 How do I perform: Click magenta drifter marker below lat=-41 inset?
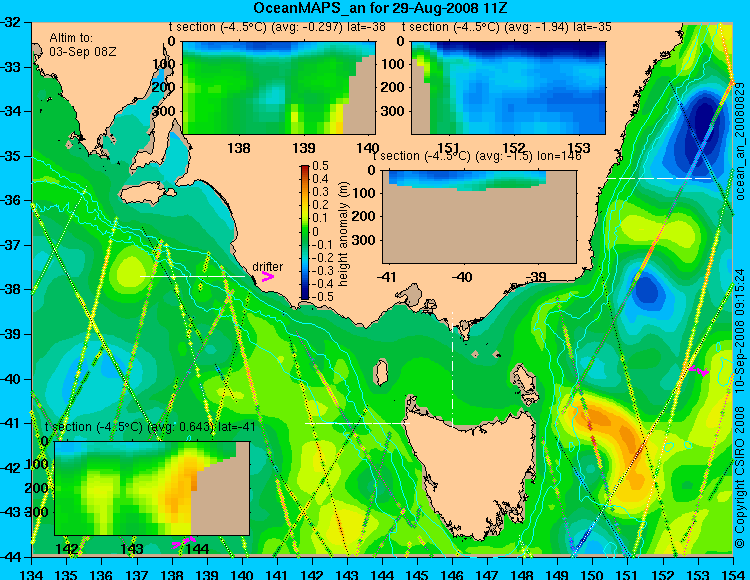(x=184, y=542)
